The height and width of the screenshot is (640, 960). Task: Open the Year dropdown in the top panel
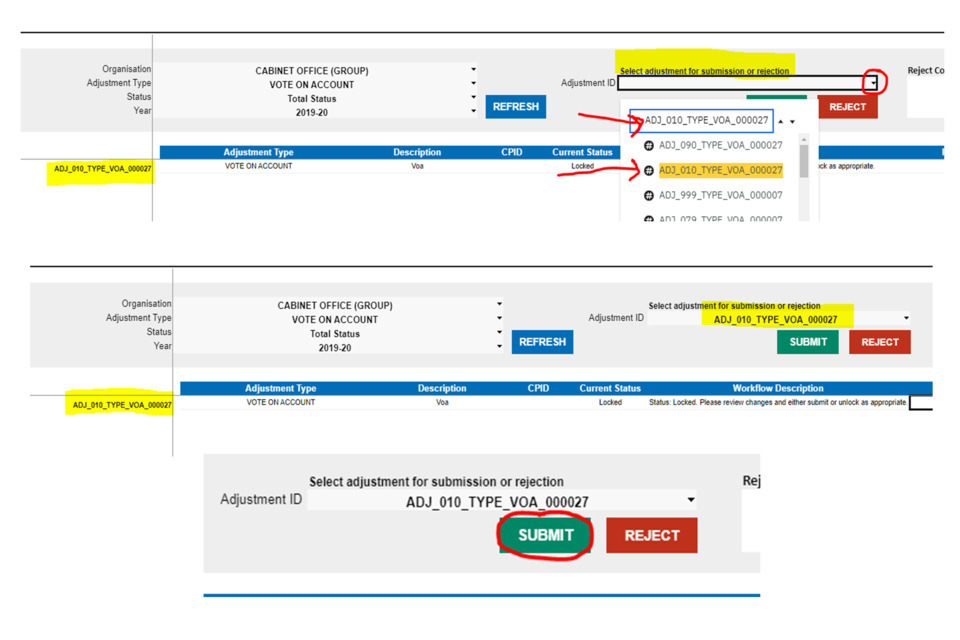pyautogui.click(x=474, y=111)
